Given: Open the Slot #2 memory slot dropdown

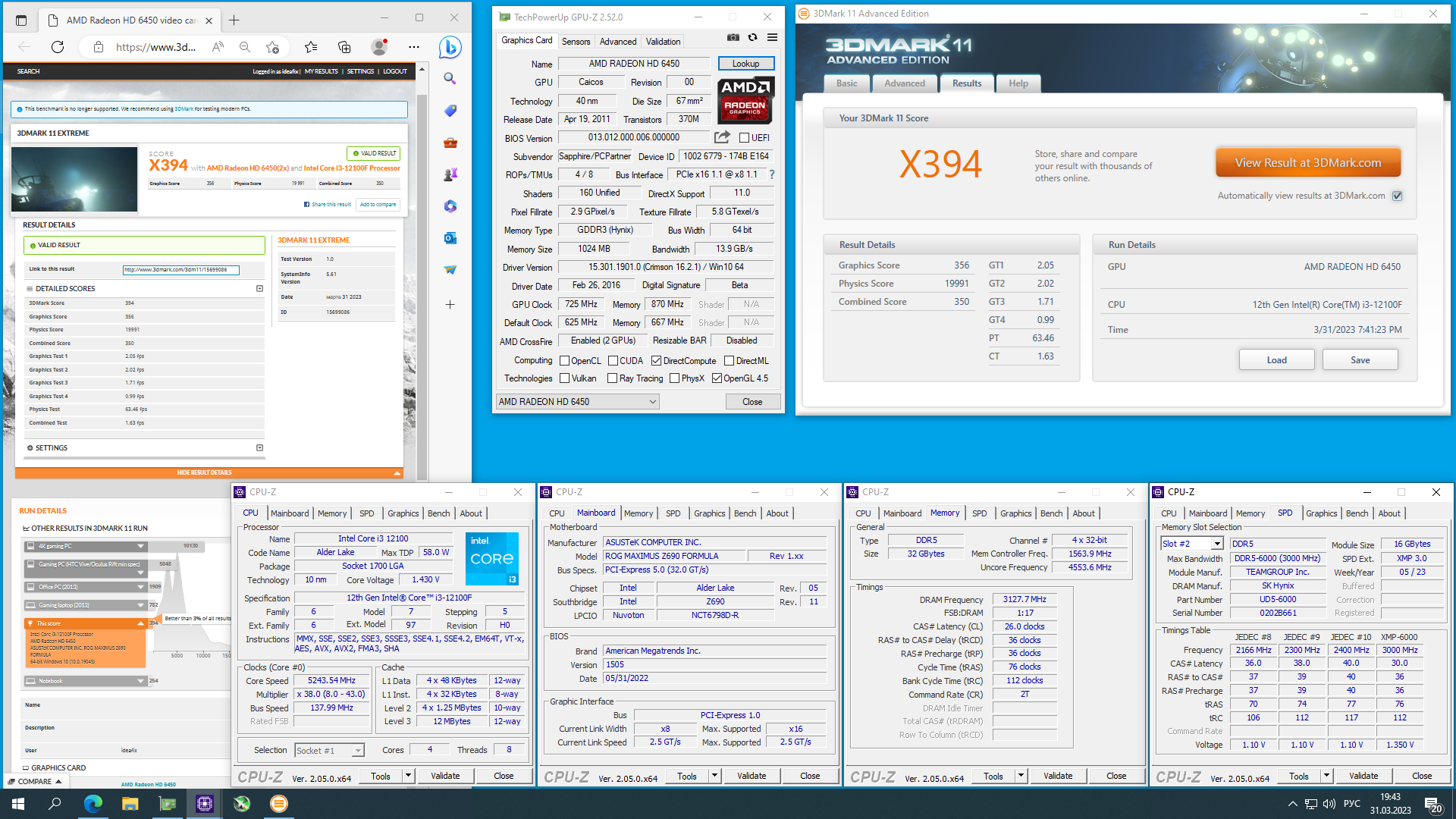Looking at the screenshot, I should pos(1192,544).
